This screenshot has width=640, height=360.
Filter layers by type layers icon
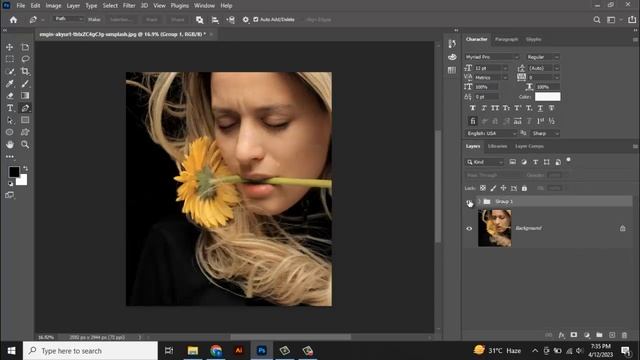(x=535, y=162)
